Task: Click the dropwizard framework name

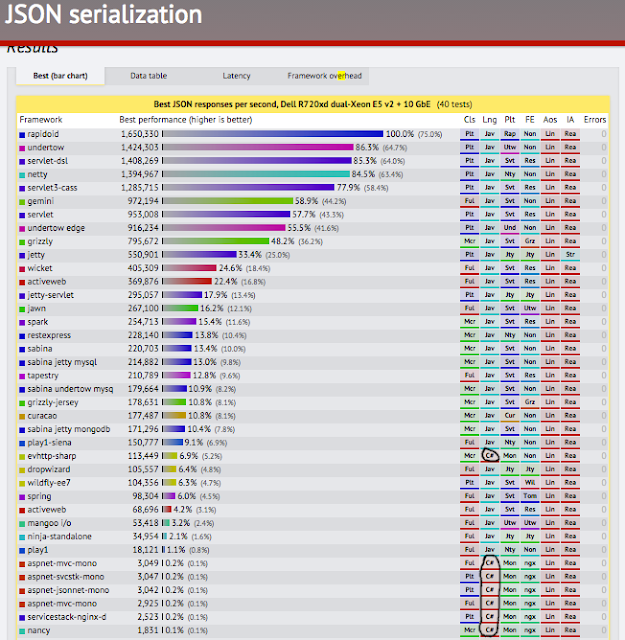Action: (x=49, y=469)
